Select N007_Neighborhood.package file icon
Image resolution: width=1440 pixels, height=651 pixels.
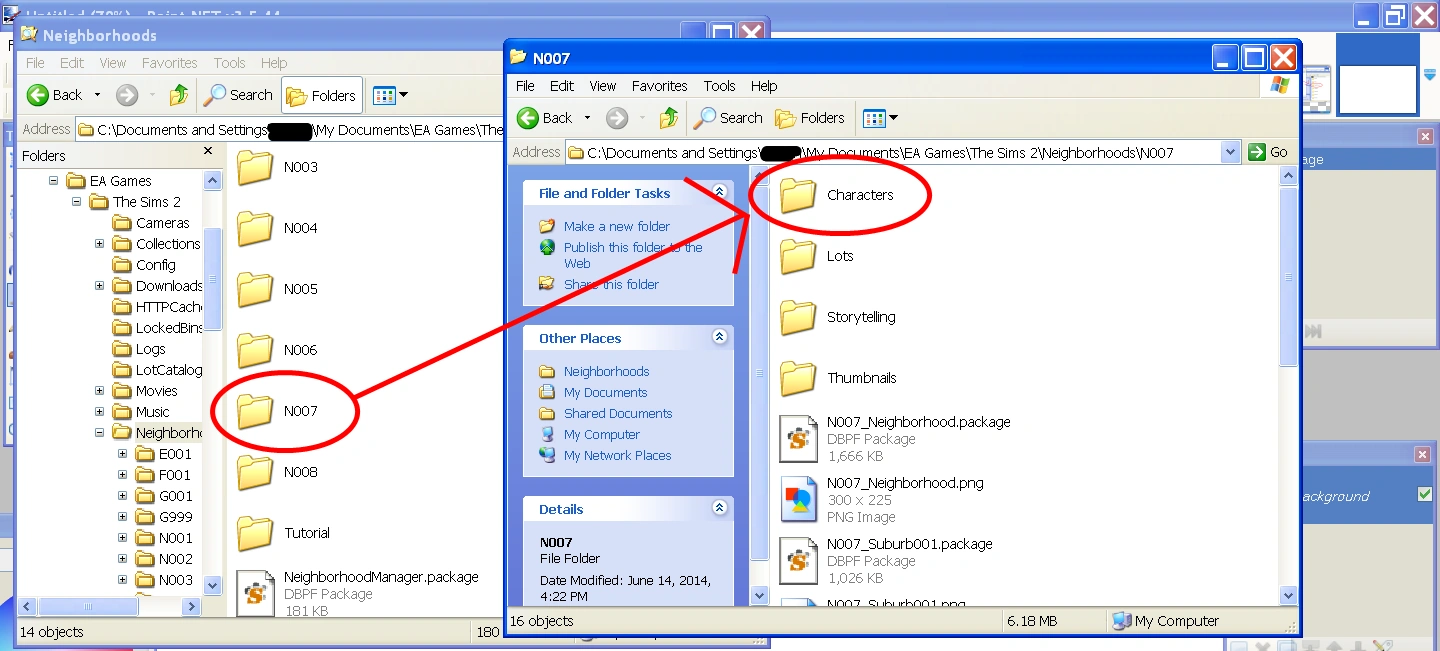(x=798, y=439)
